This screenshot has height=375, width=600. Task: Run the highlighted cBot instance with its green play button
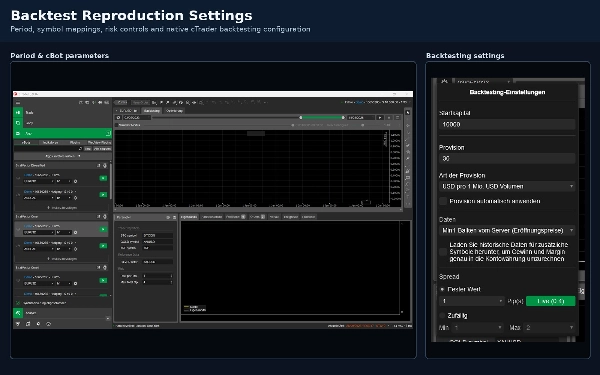click(103, 229)
